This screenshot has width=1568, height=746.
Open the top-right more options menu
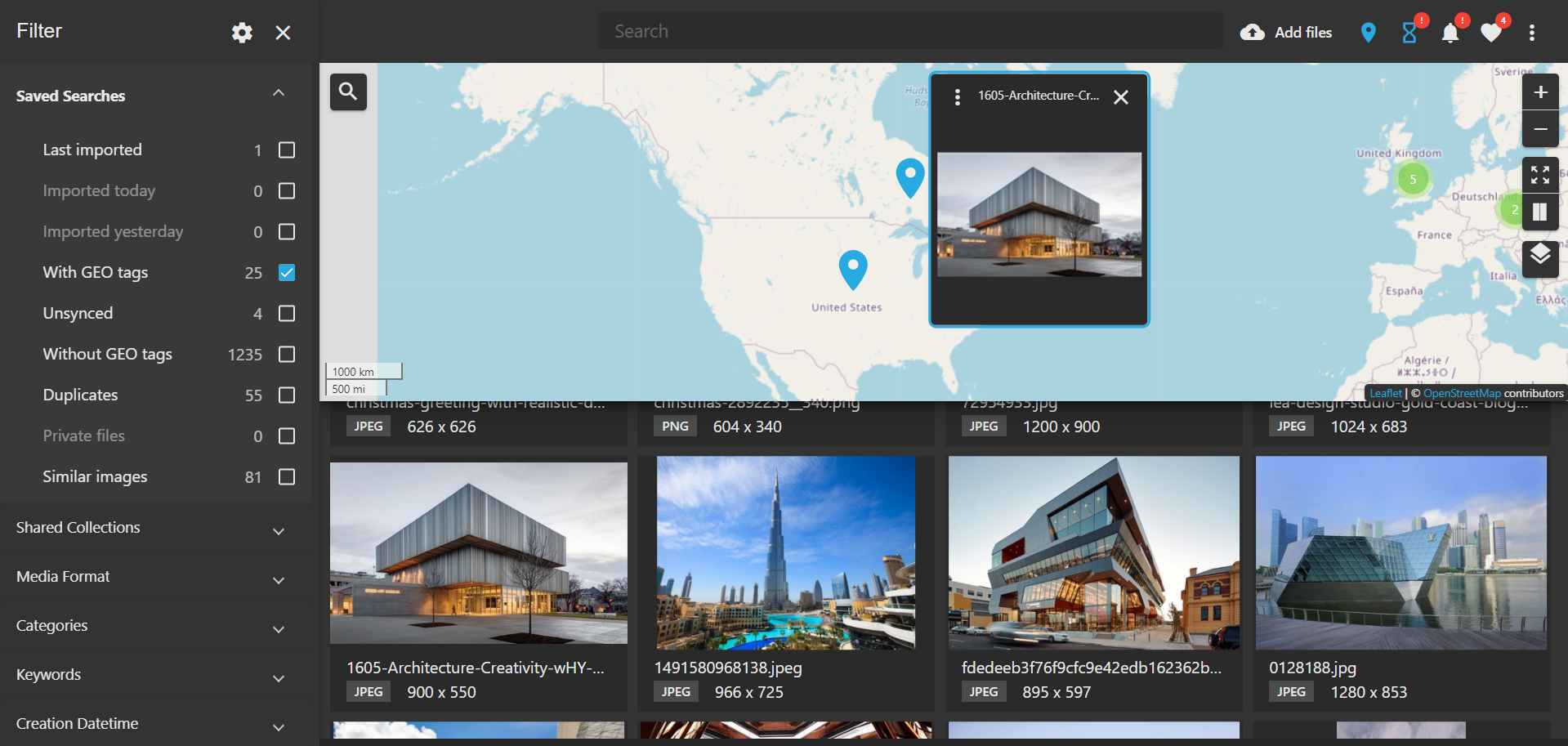coord(1531,33)
